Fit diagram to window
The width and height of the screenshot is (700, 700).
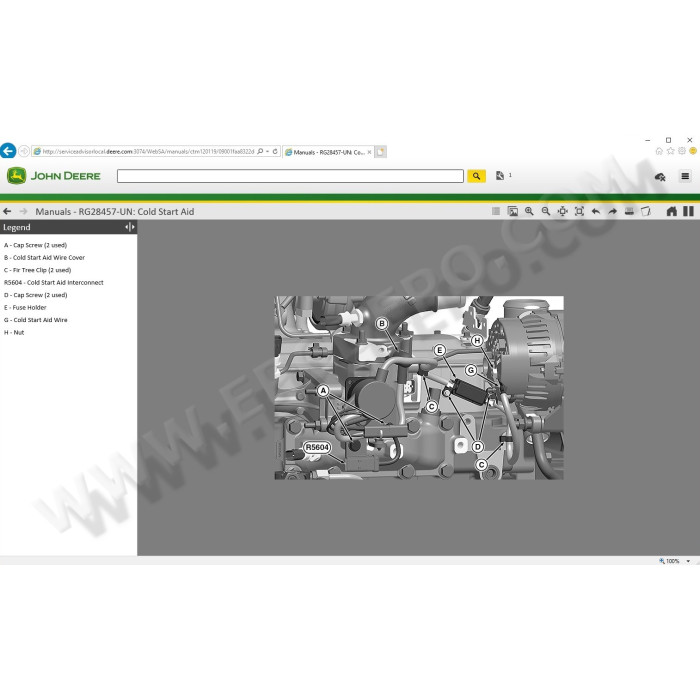coord(579,211)
